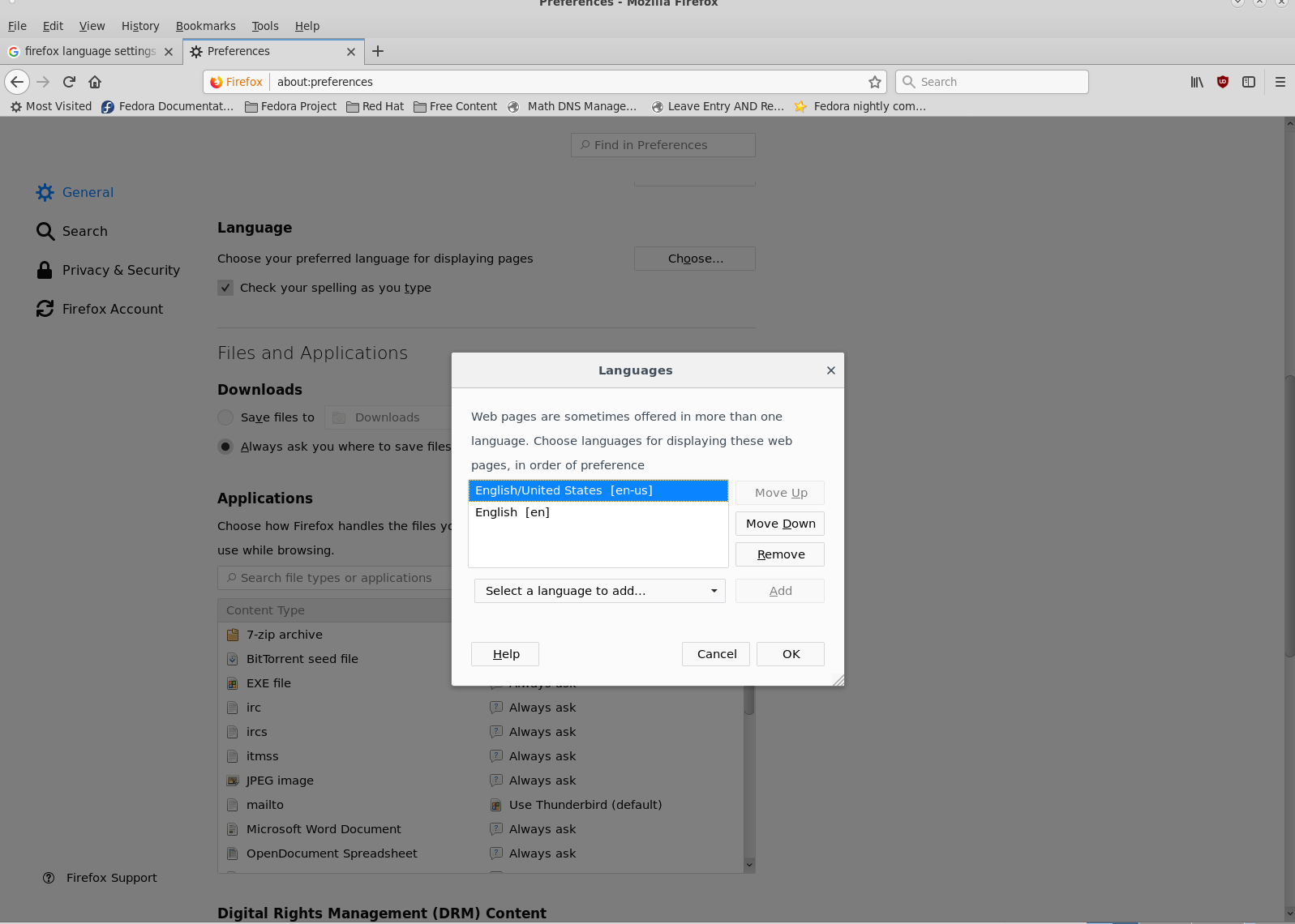Click the Firefox Support help icon
Viewport: 1295px width, 924px height.
(x=49, y=878)
